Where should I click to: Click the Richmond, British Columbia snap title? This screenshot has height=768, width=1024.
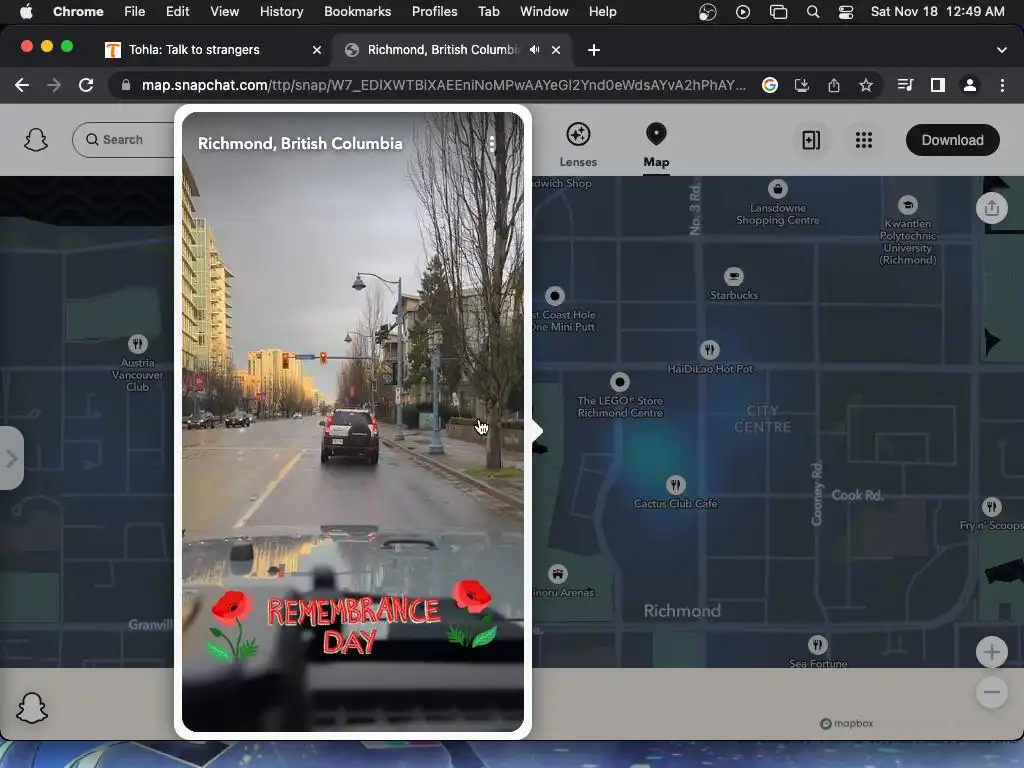300,144
